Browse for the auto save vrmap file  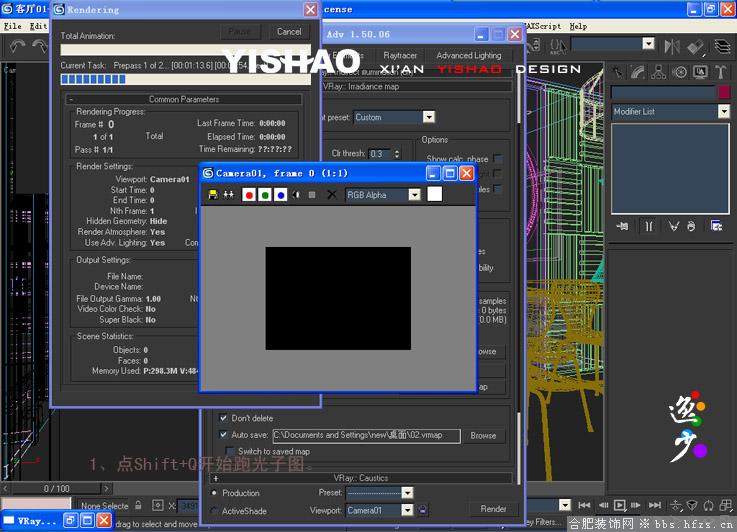pyautogui.click(x=483, y=436)
